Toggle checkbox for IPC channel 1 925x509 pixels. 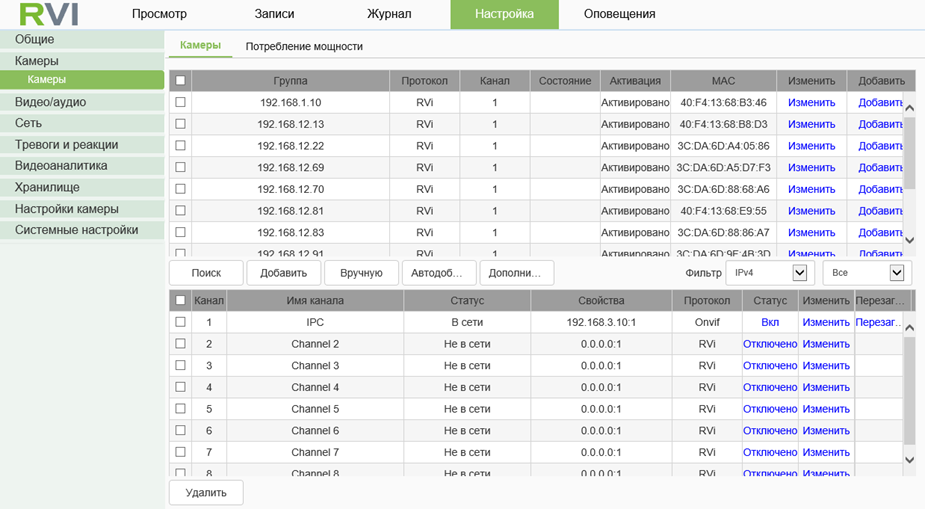click(180, 322)
